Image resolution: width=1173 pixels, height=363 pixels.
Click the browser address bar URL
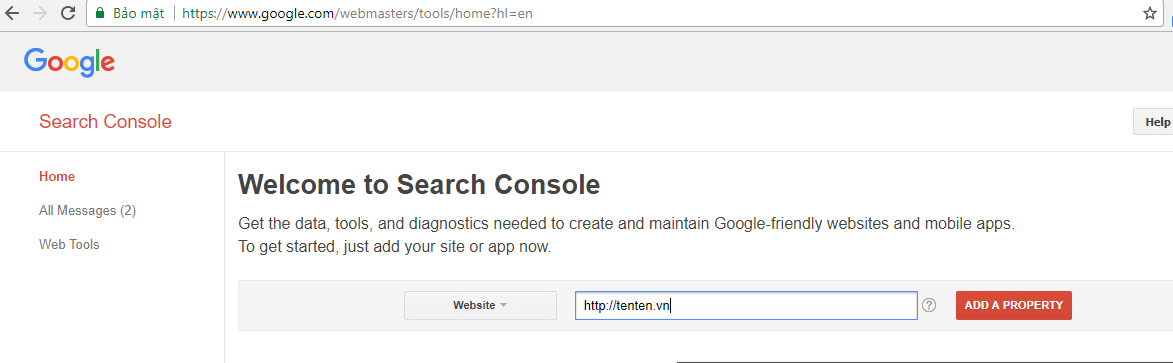358,13
